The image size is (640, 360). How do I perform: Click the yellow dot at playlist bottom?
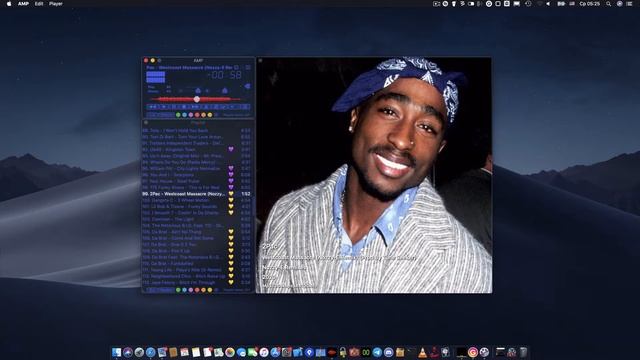[210, 290]
